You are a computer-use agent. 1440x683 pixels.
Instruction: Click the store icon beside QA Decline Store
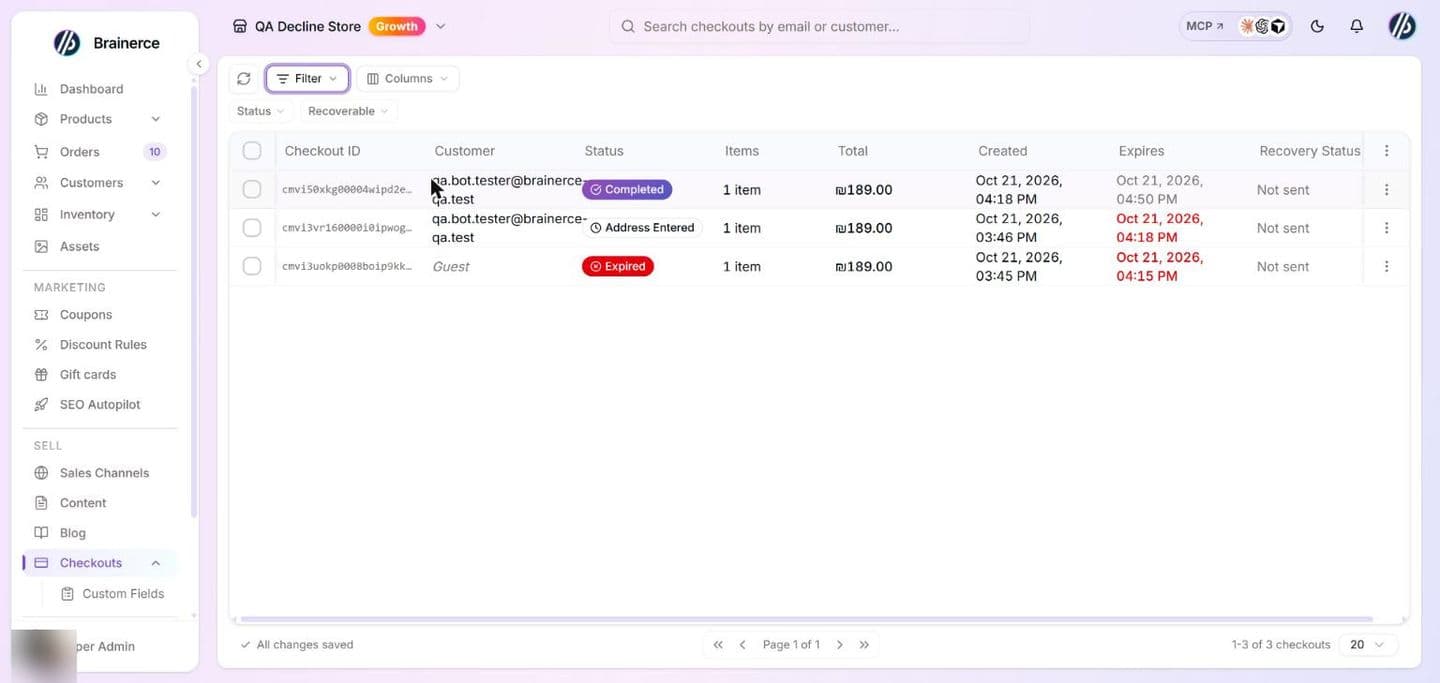tap(239, 26)
